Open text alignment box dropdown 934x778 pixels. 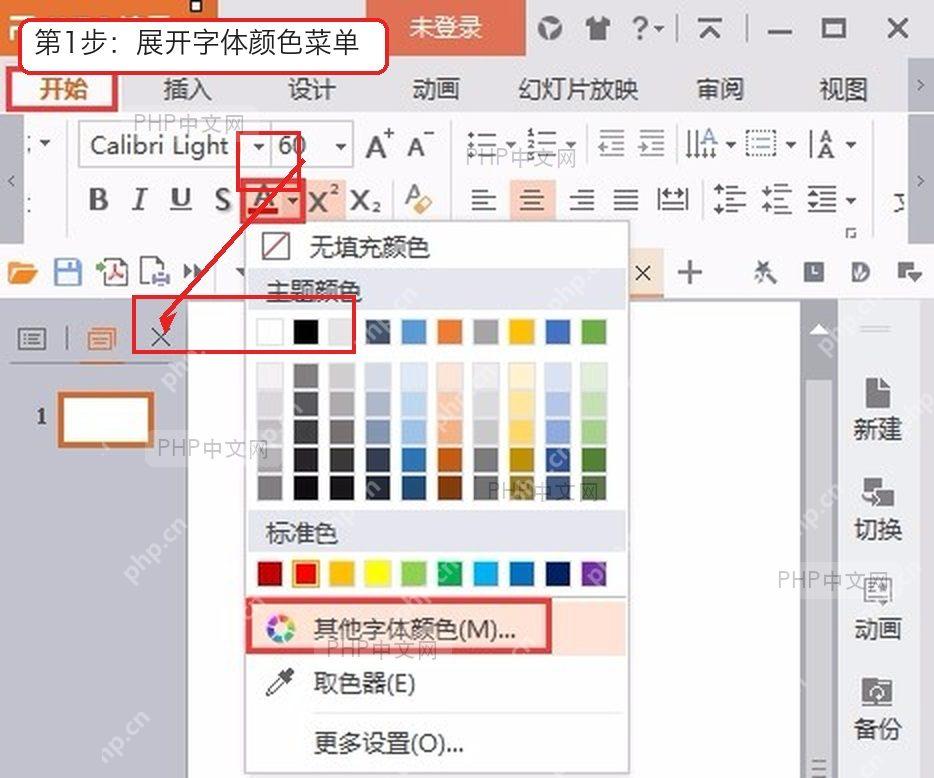click(790, 145)
